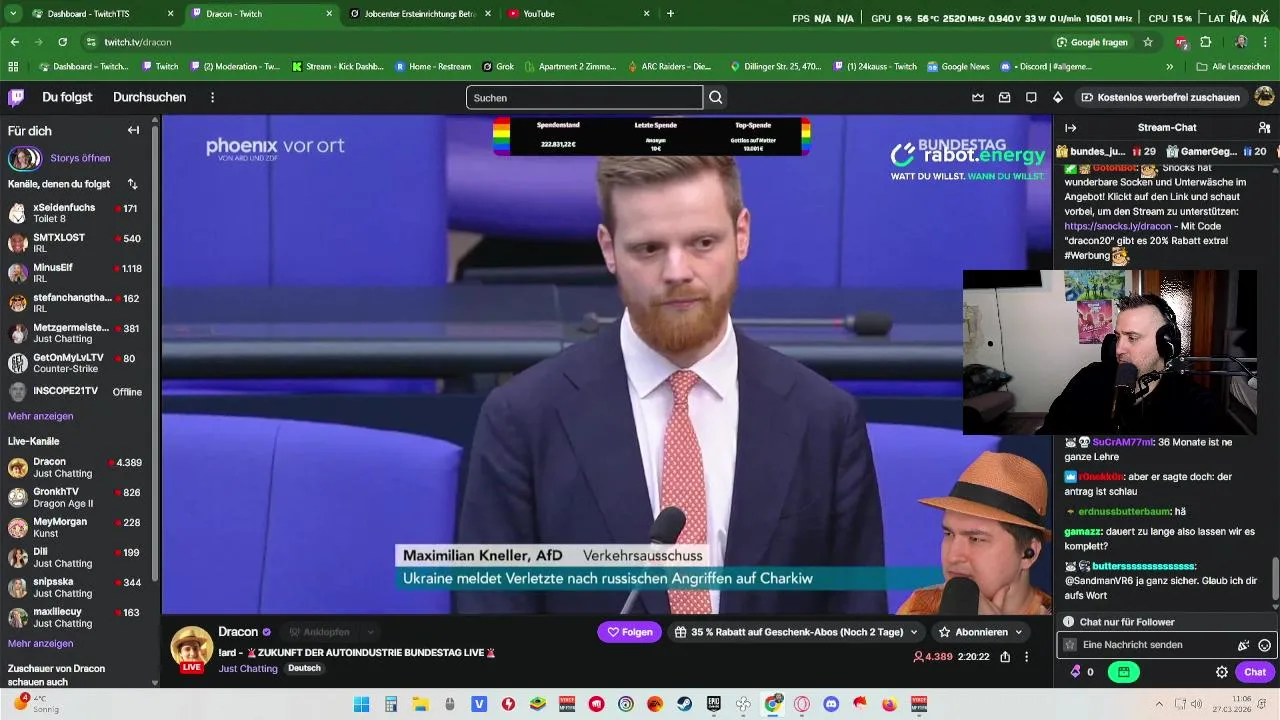Screen dimensions: 1280x720
Task: Focus the Twitch Suchen search field
Action: tap(584, 97)
